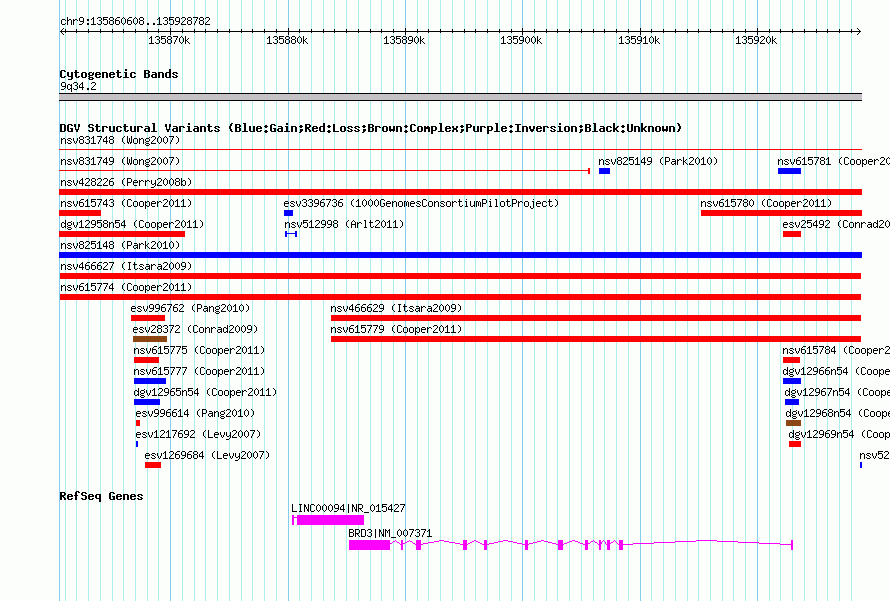Screen dimensions: 890x601
Task: Click the esv996614 (Pang2010) tiny red marker
Action: (138, 423)
